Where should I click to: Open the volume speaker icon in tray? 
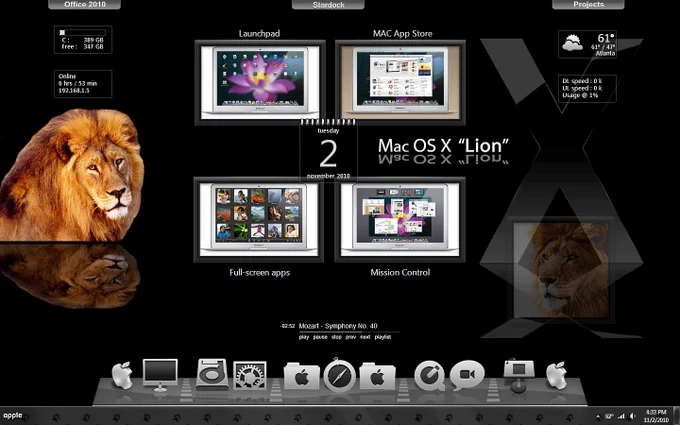coord(633,416)
